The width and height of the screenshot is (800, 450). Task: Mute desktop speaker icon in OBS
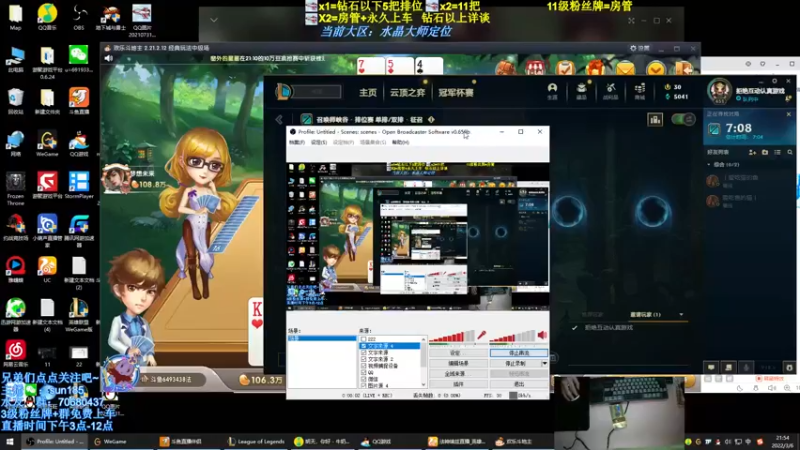[x=542, y=335]
